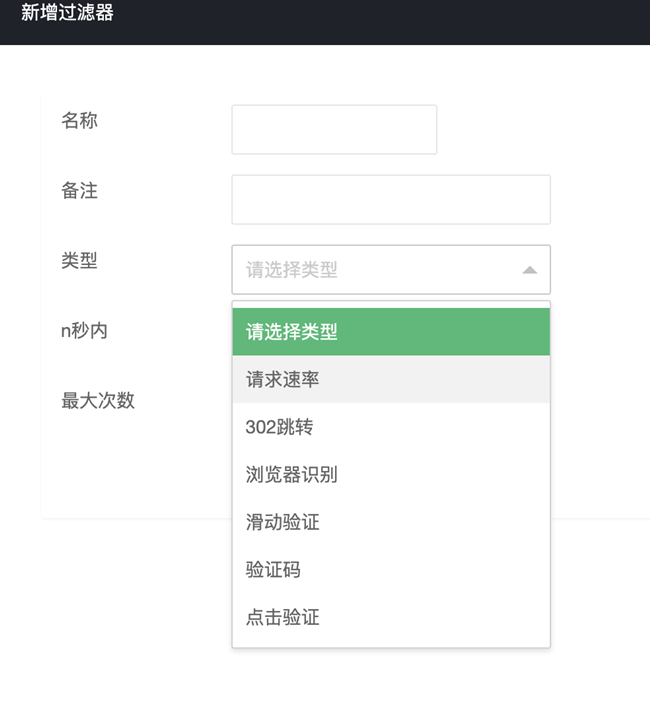Click the 备注 field label

(x=80, y=191)
